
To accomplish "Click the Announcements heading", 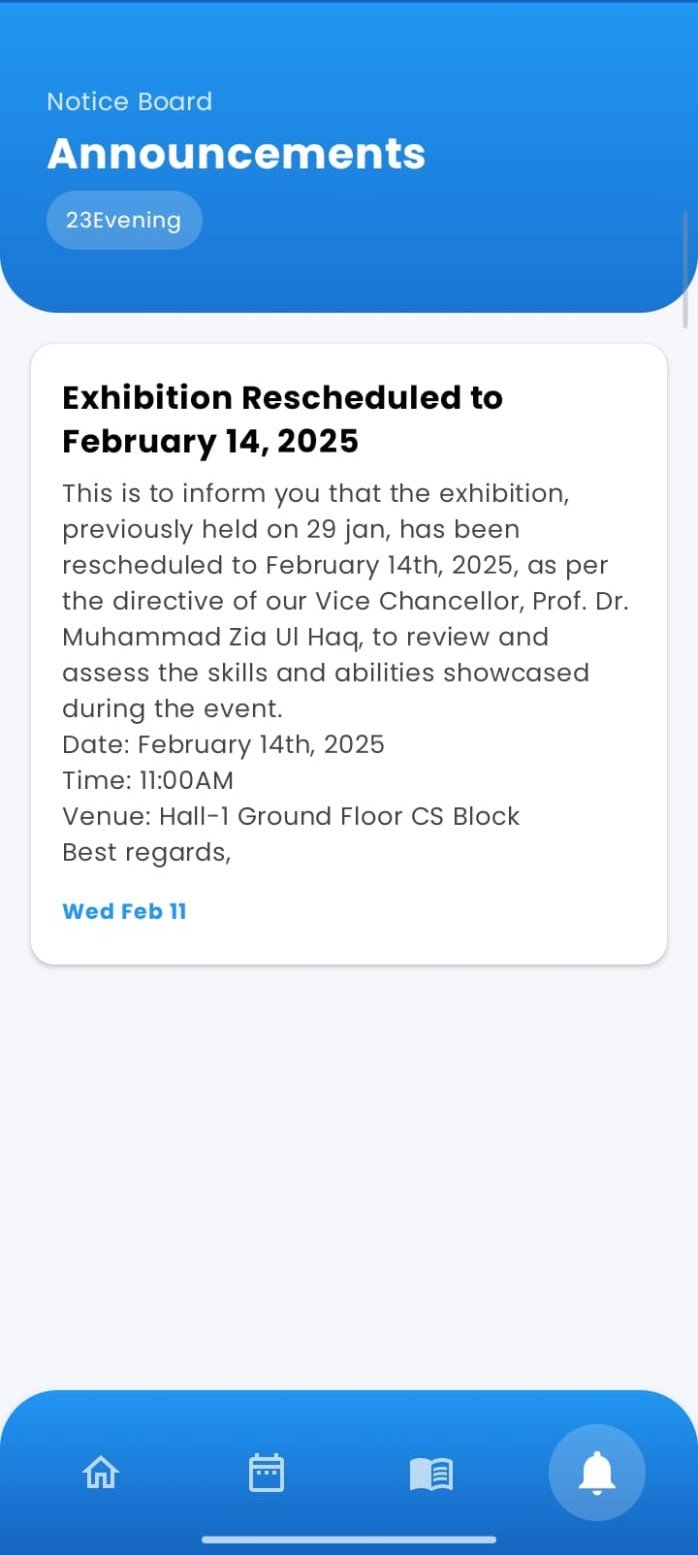I will coord(236,154).
